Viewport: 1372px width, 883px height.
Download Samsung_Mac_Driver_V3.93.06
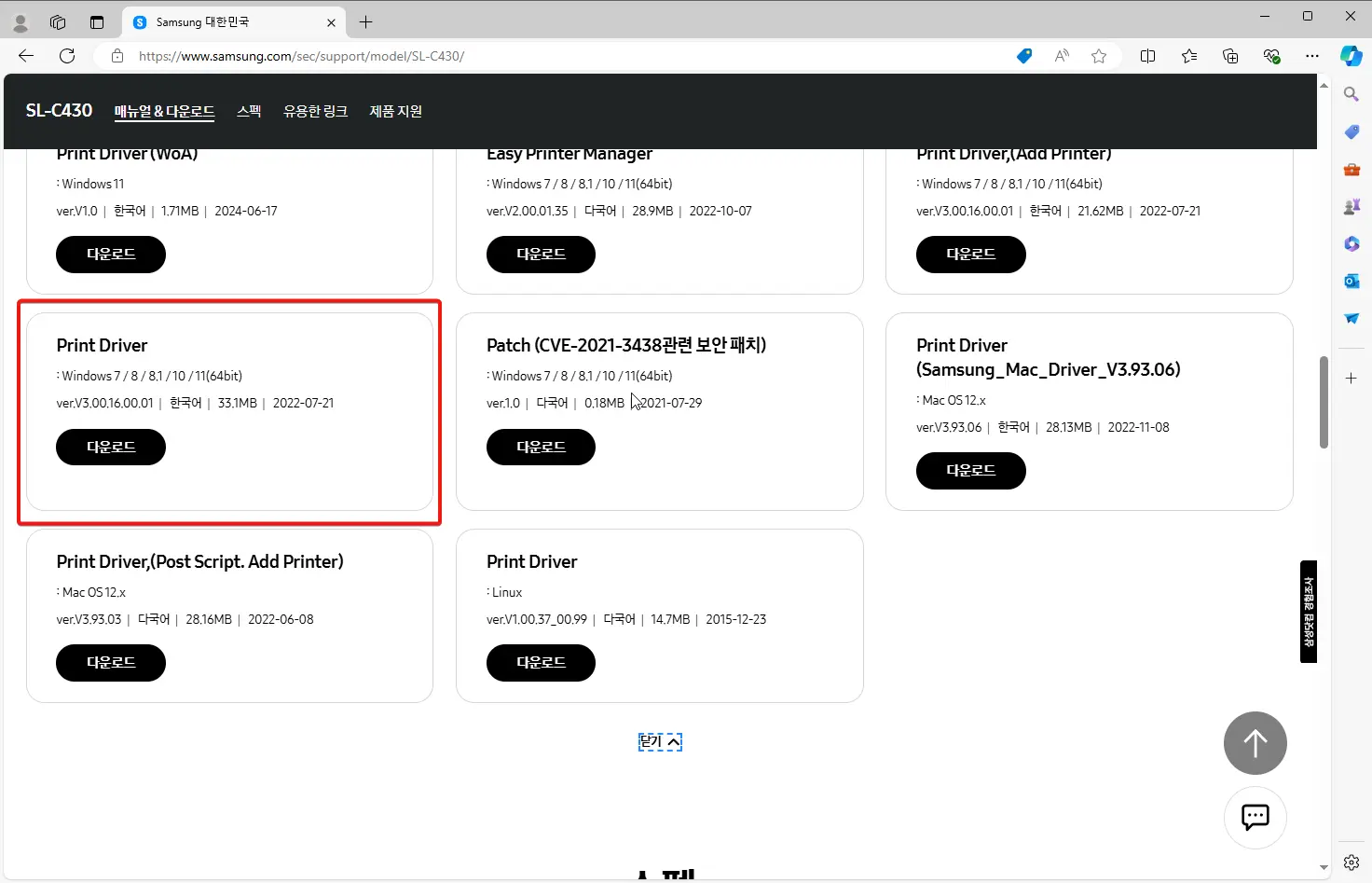(x=970, y=471)
